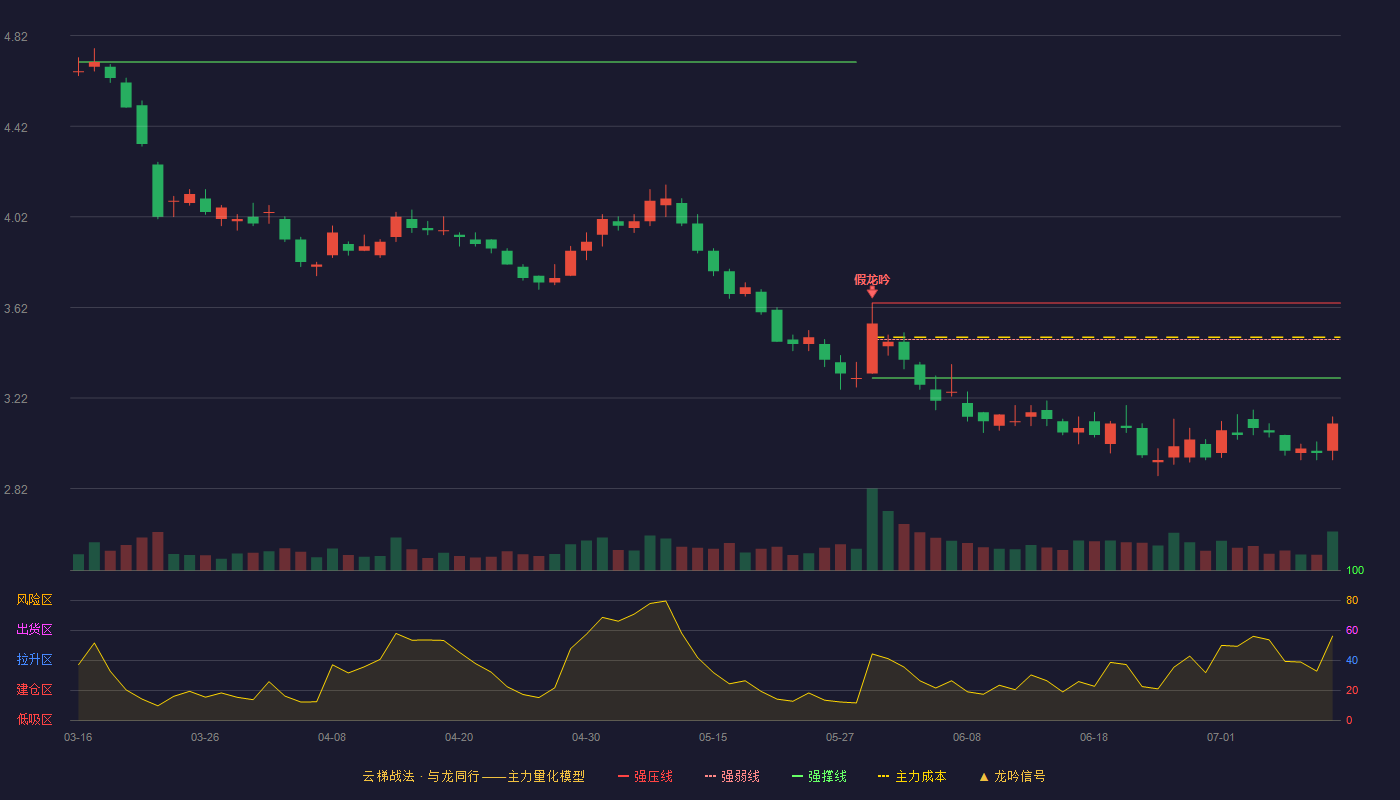Toggle the 强弱线 legend entry

(732, 776)
